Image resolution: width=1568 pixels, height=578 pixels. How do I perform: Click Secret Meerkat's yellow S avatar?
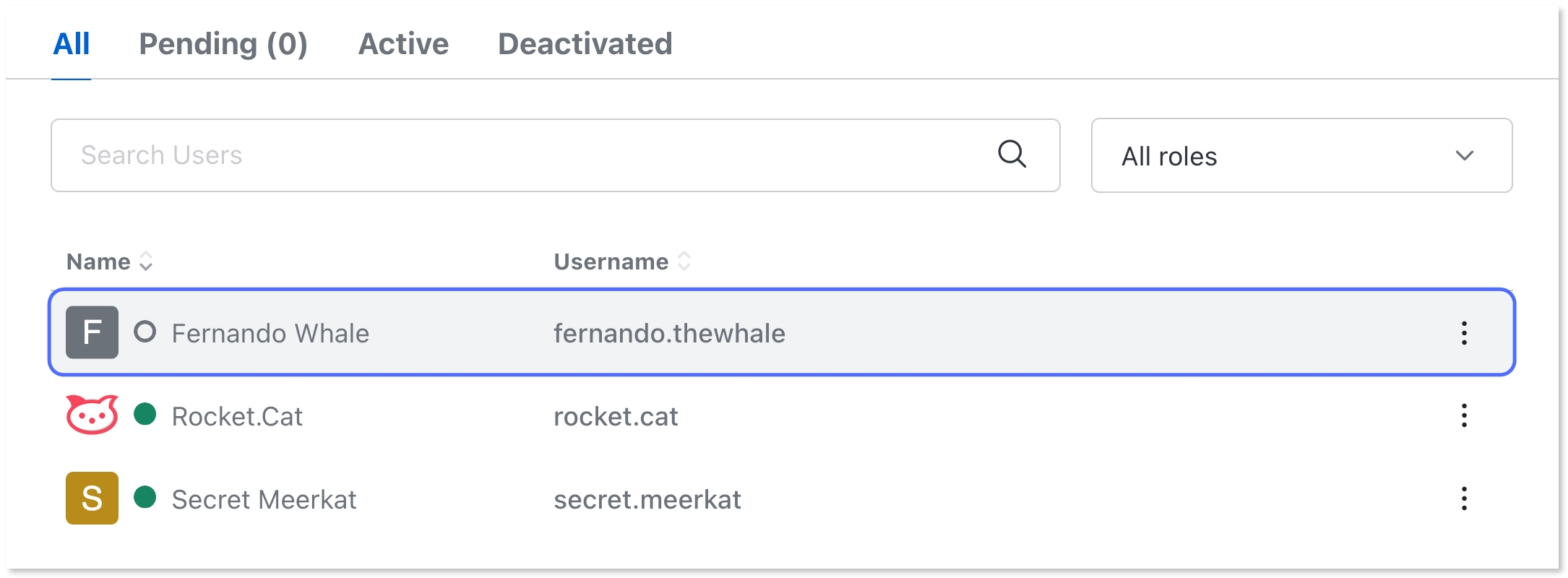coord(92,498)
